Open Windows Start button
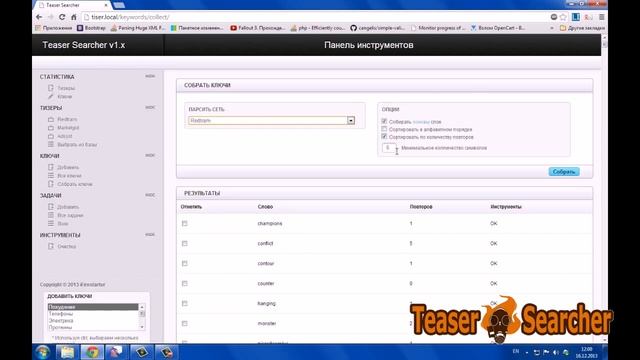Image resolution: width=640 pixels, height=360 pixels. pyautogui.click(x=42, y=352)
